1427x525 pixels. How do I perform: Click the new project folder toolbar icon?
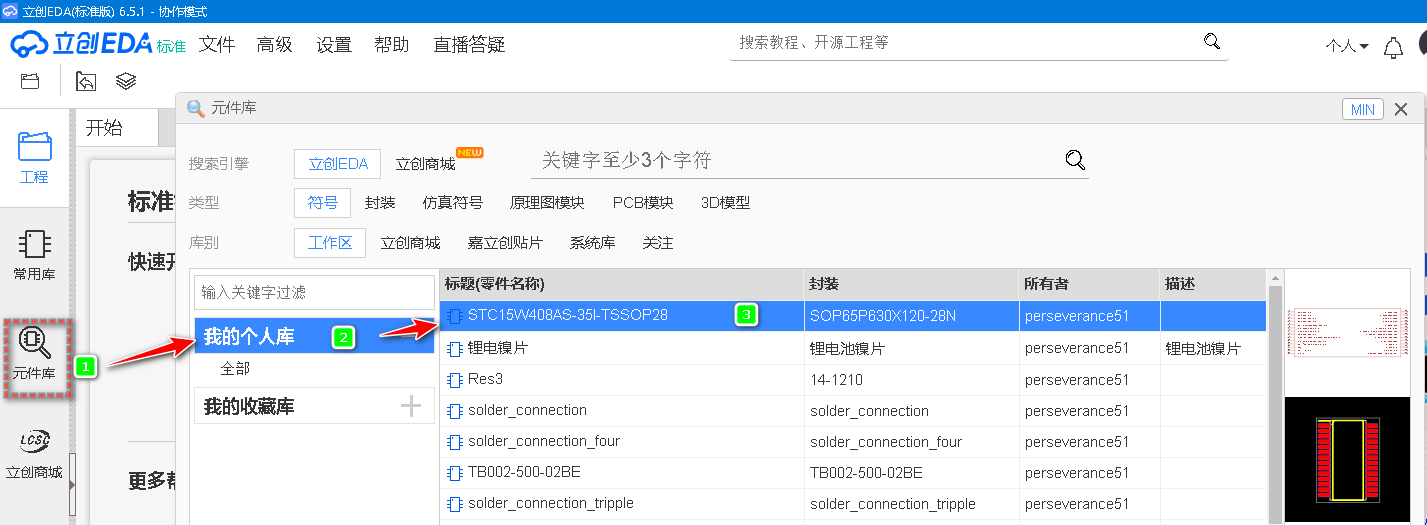30,82
